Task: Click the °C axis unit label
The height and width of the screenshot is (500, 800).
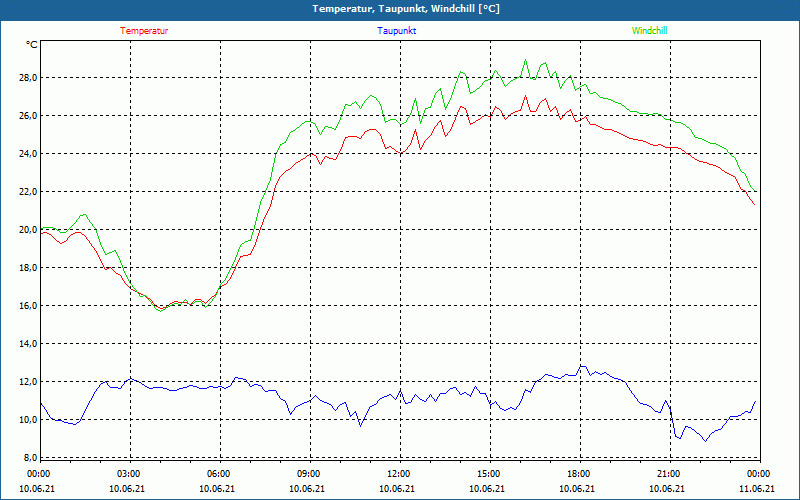Action: pyautogui.click(x=32, y=45)
